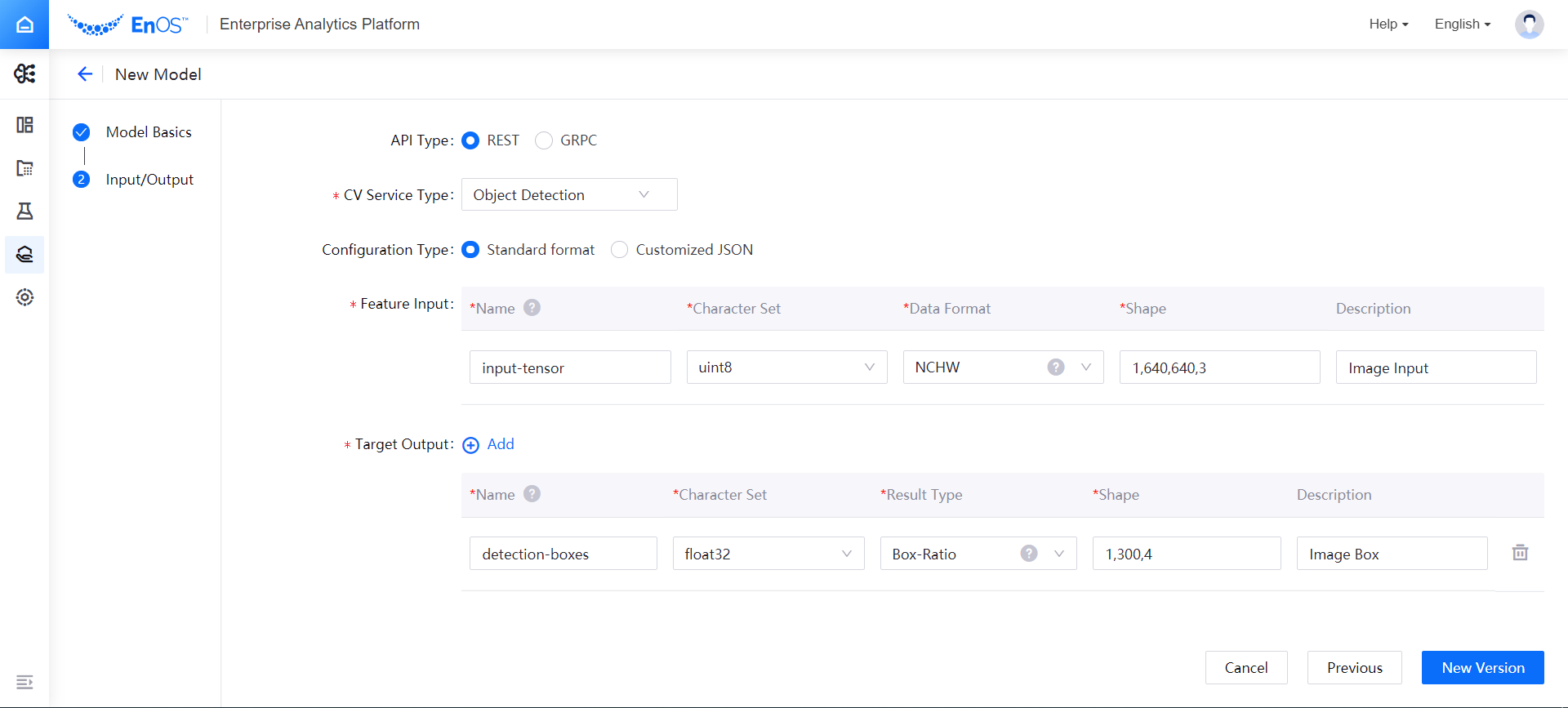Click the New Version button
The width and height of the screenshot is (1568, 708).
point(1482,667)
